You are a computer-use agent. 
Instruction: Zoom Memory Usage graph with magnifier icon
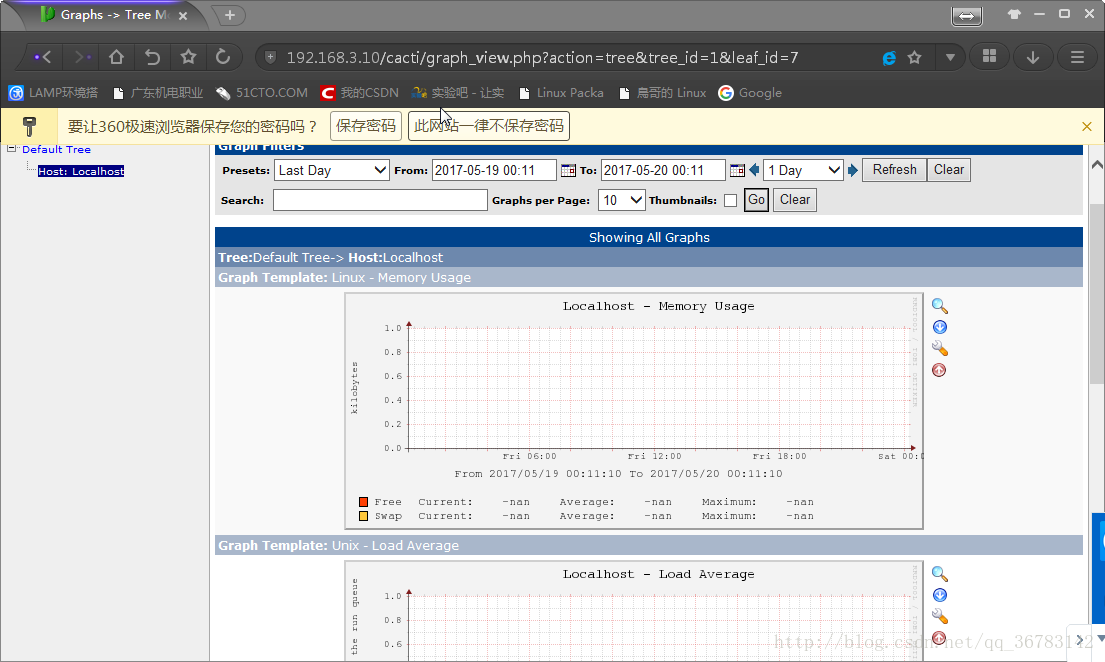[939, 306]
